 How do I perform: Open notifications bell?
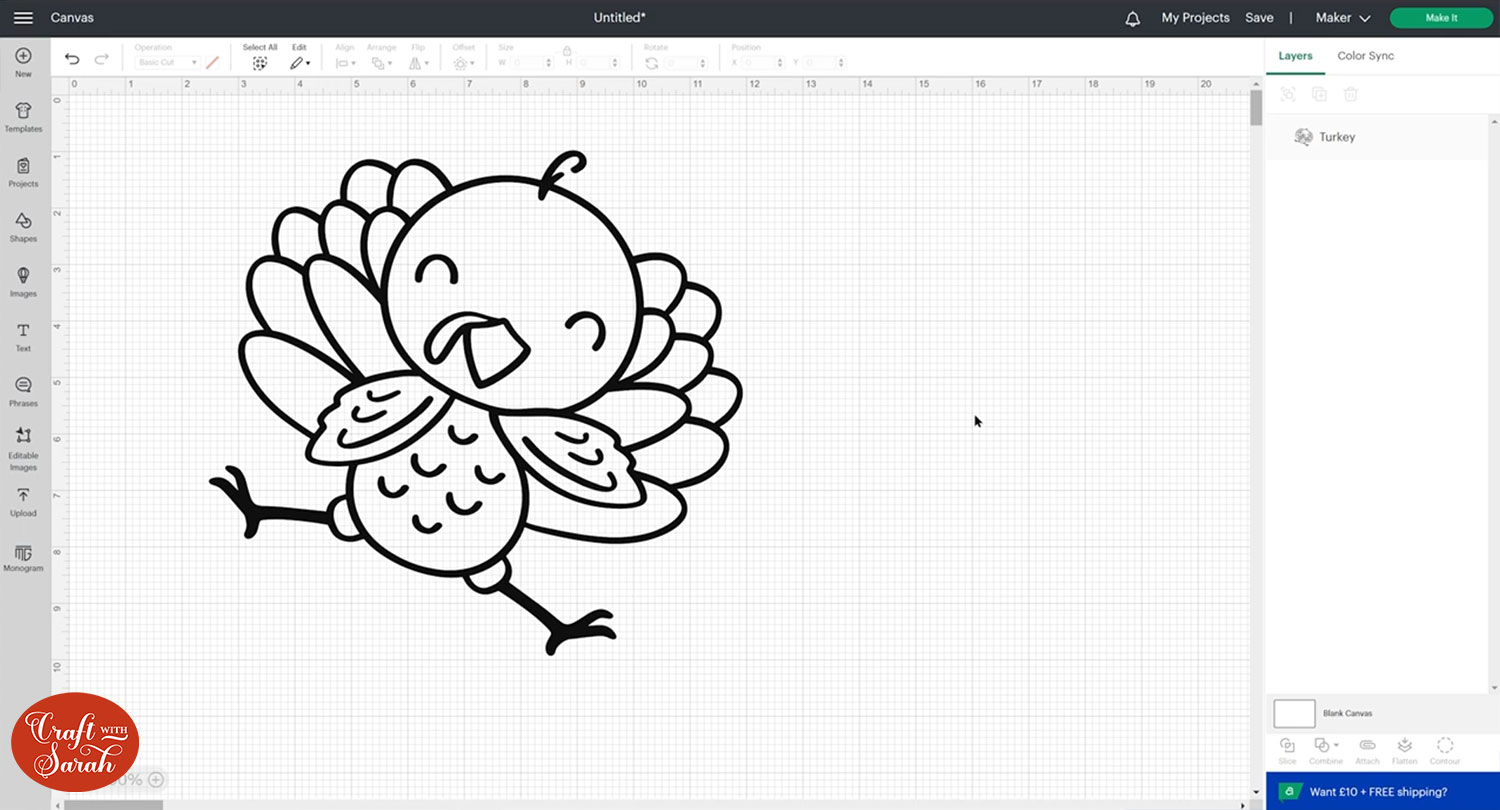click(1133, 18)
